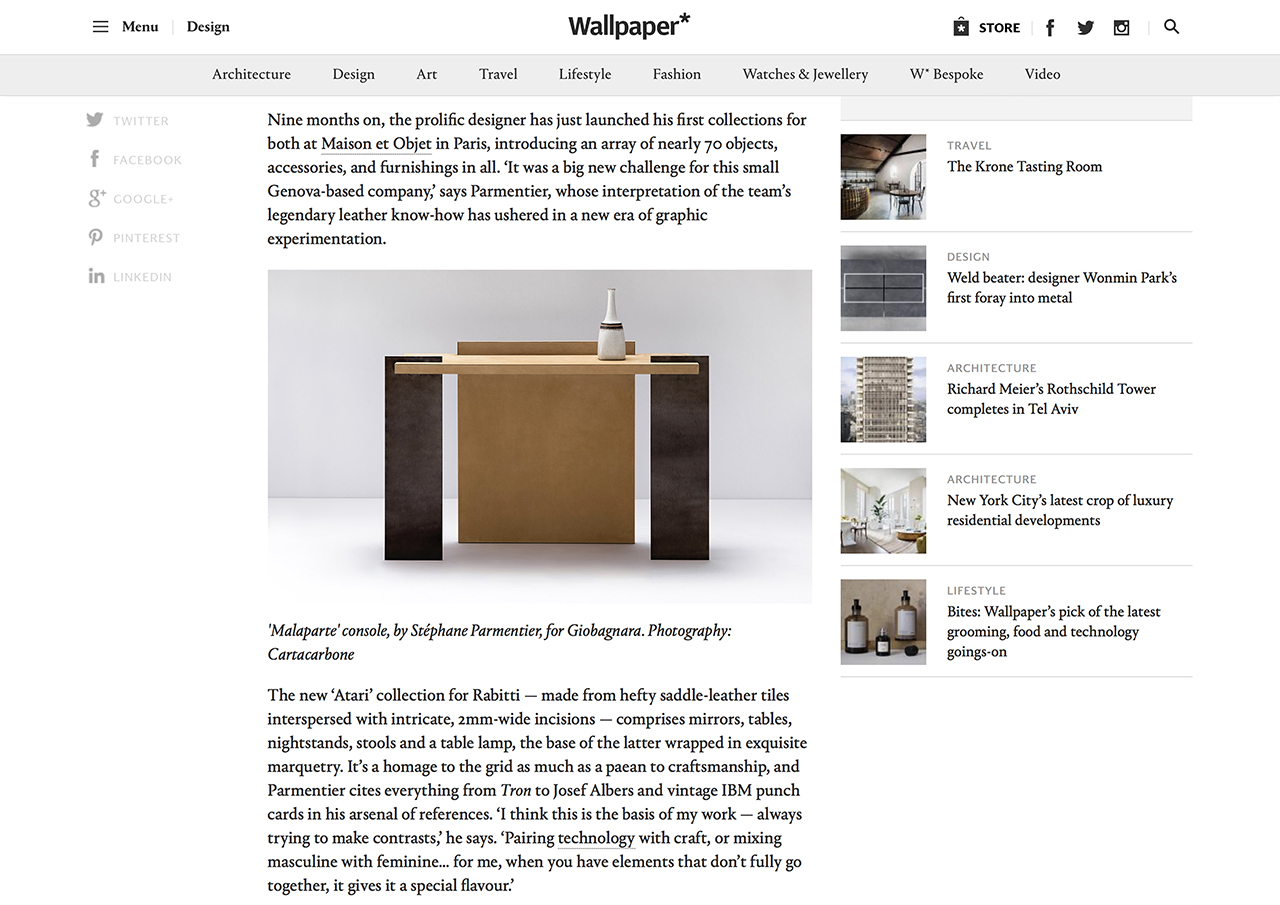Share article on LinkedIn sidebar icon
Viewport: 1280px width, 905px height.
[96, 276]
